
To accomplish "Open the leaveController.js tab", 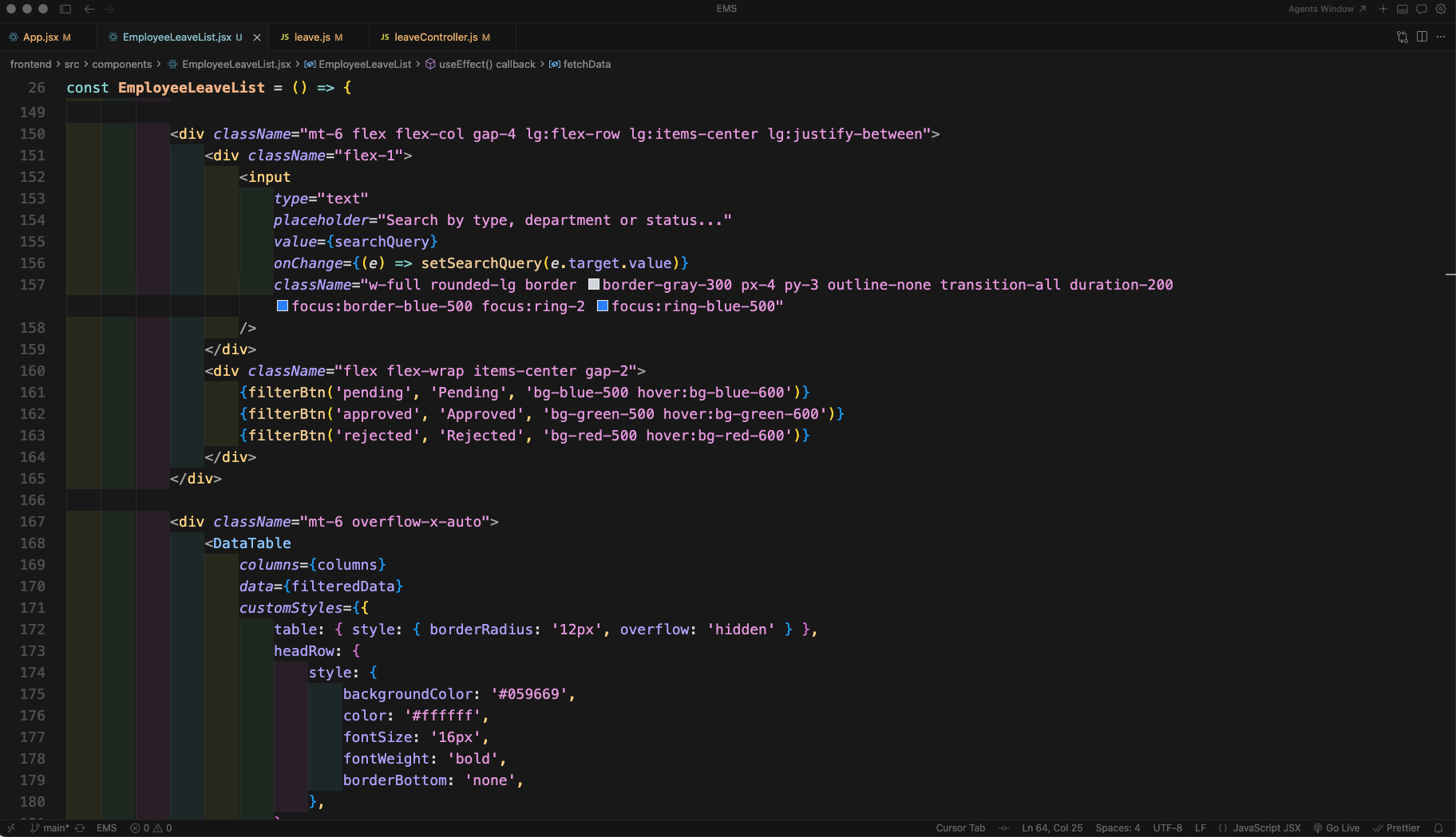I will 435,38.
